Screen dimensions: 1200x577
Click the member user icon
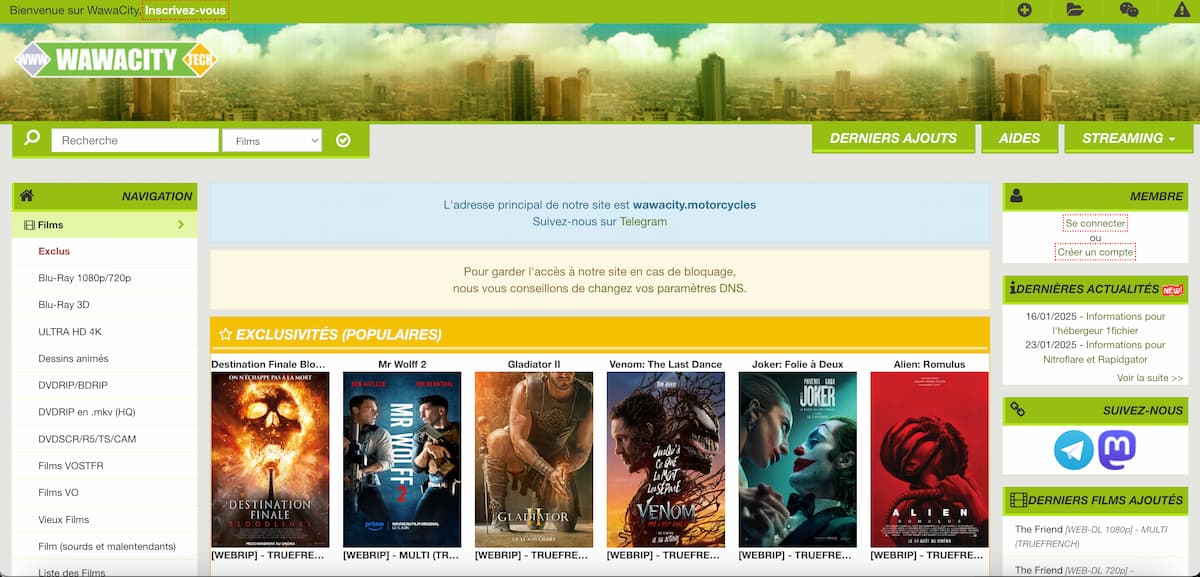click(1017, 196)
